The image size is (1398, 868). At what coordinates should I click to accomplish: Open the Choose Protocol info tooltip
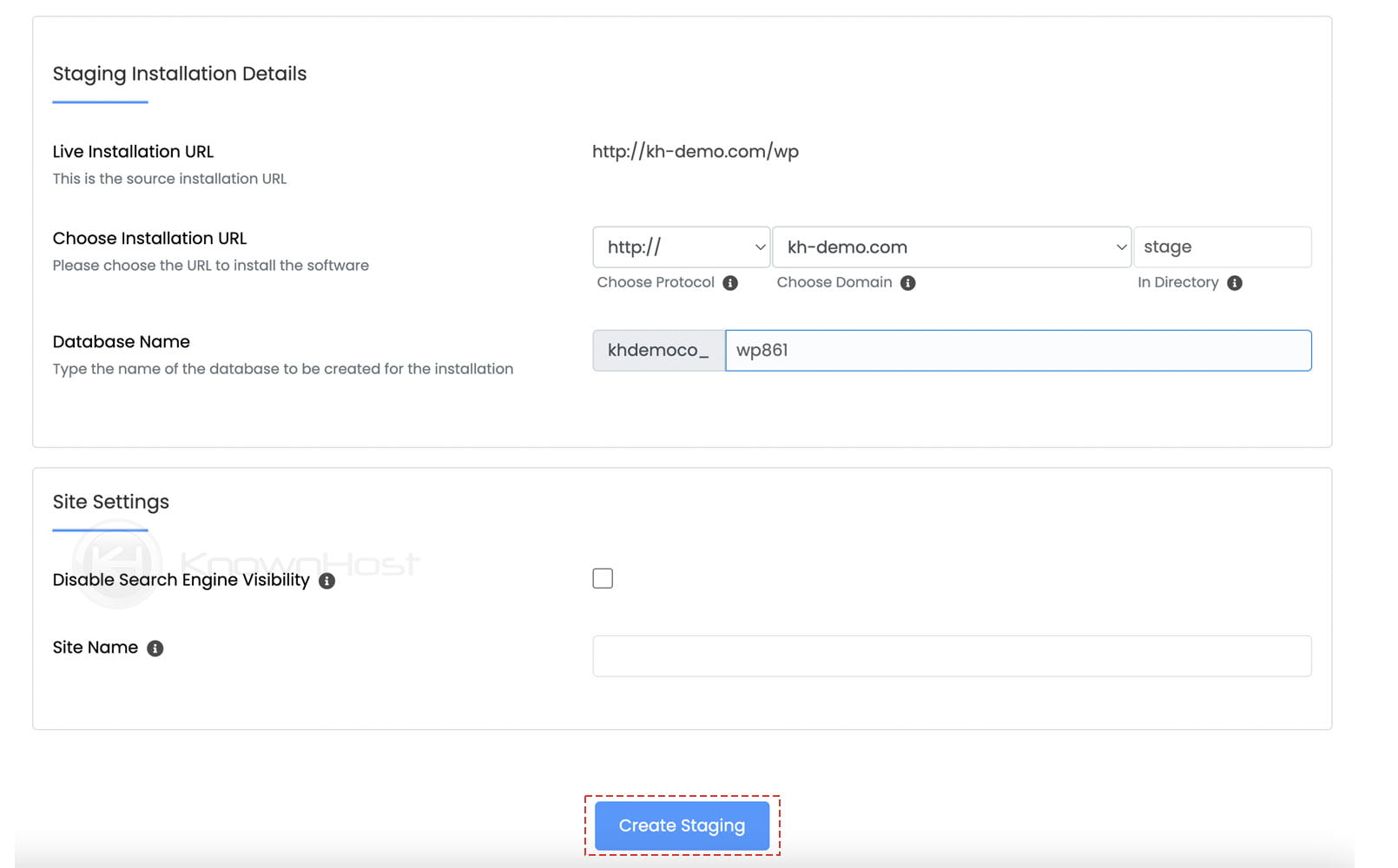pyautogui.click(x=730, y=282)
